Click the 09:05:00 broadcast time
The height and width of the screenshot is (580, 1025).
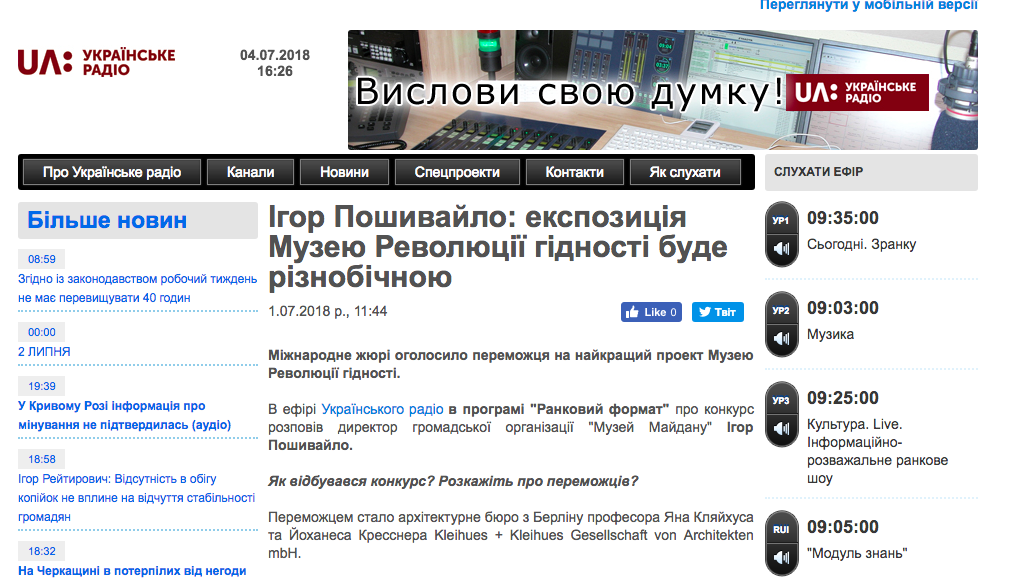tap(843, 527)
